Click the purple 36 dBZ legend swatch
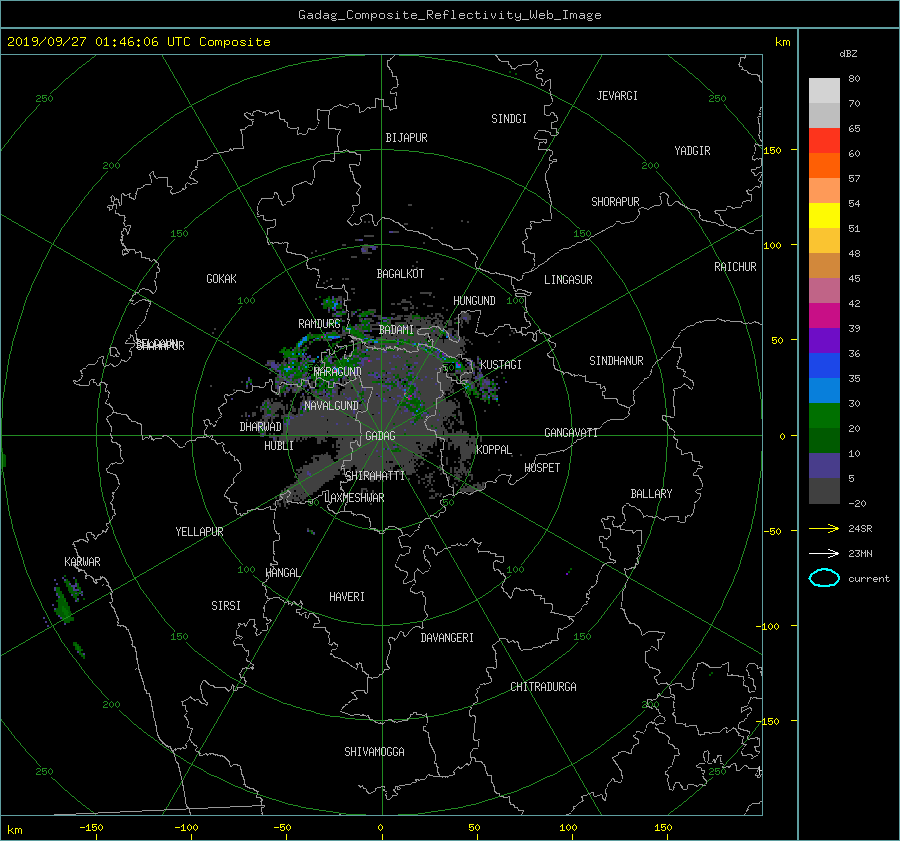900x841 pixels. pyautogui.click(x=824, y=340)
